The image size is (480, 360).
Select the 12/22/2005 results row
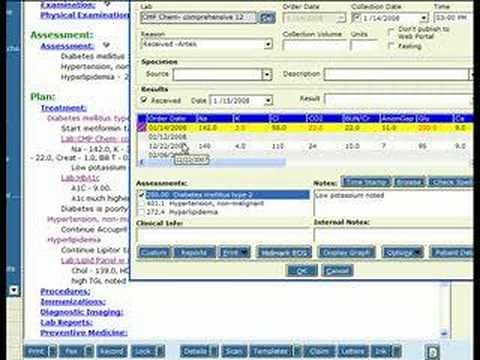pos(305,146)
